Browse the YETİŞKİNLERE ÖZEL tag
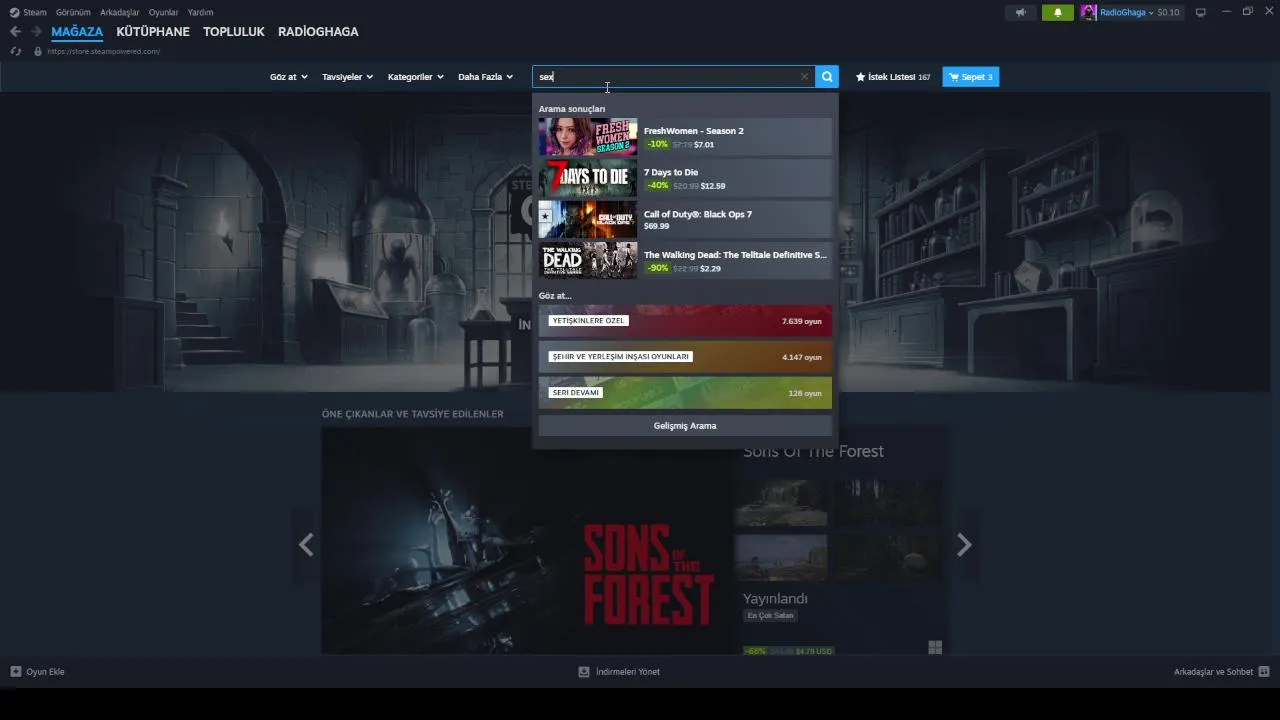Screen dimensions: 1280x720 point(685,321)
